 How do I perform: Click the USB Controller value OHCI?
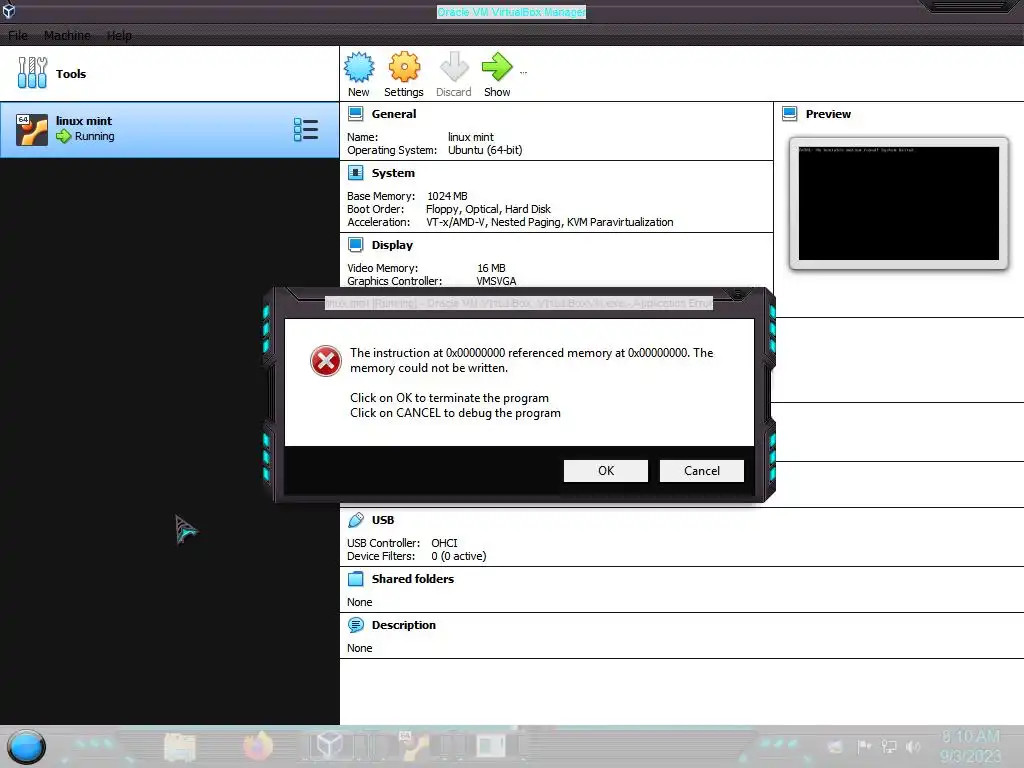(444, 543)
